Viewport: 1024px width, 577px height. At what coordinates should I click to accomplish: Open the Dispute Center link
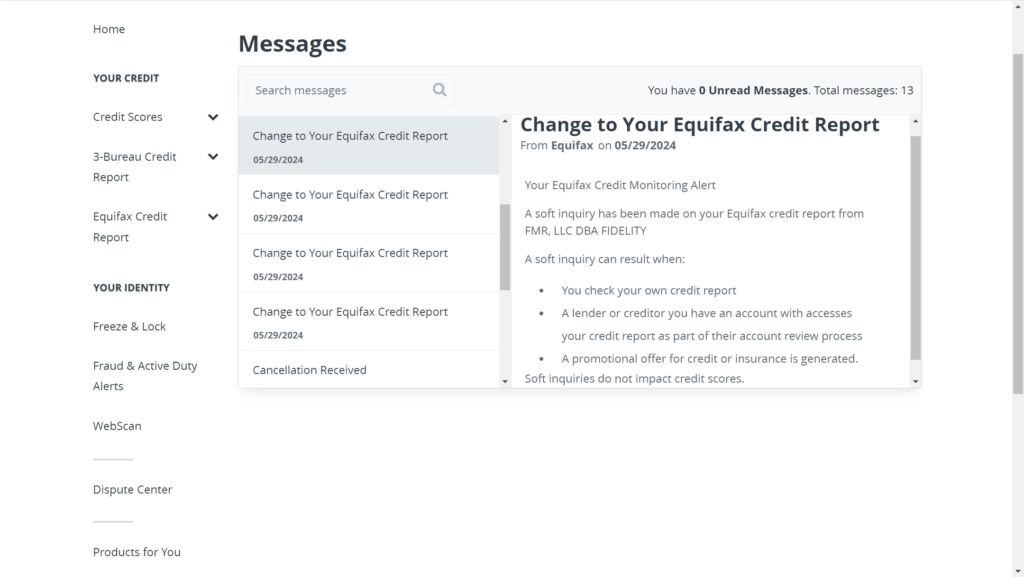pos(133,490)
